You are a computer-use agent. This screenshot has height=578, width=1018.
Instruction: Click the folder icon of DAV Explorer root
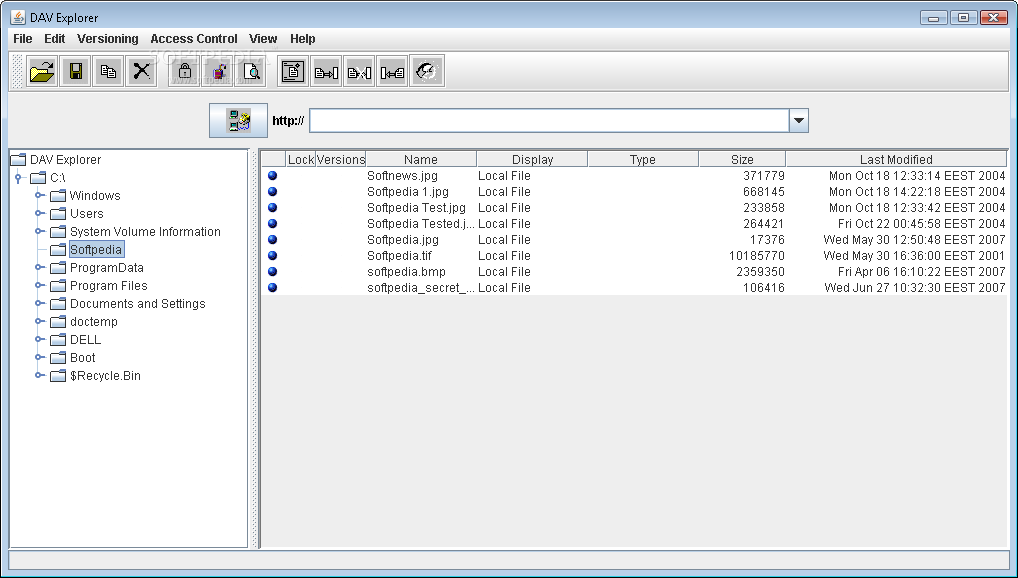[19, 159]
